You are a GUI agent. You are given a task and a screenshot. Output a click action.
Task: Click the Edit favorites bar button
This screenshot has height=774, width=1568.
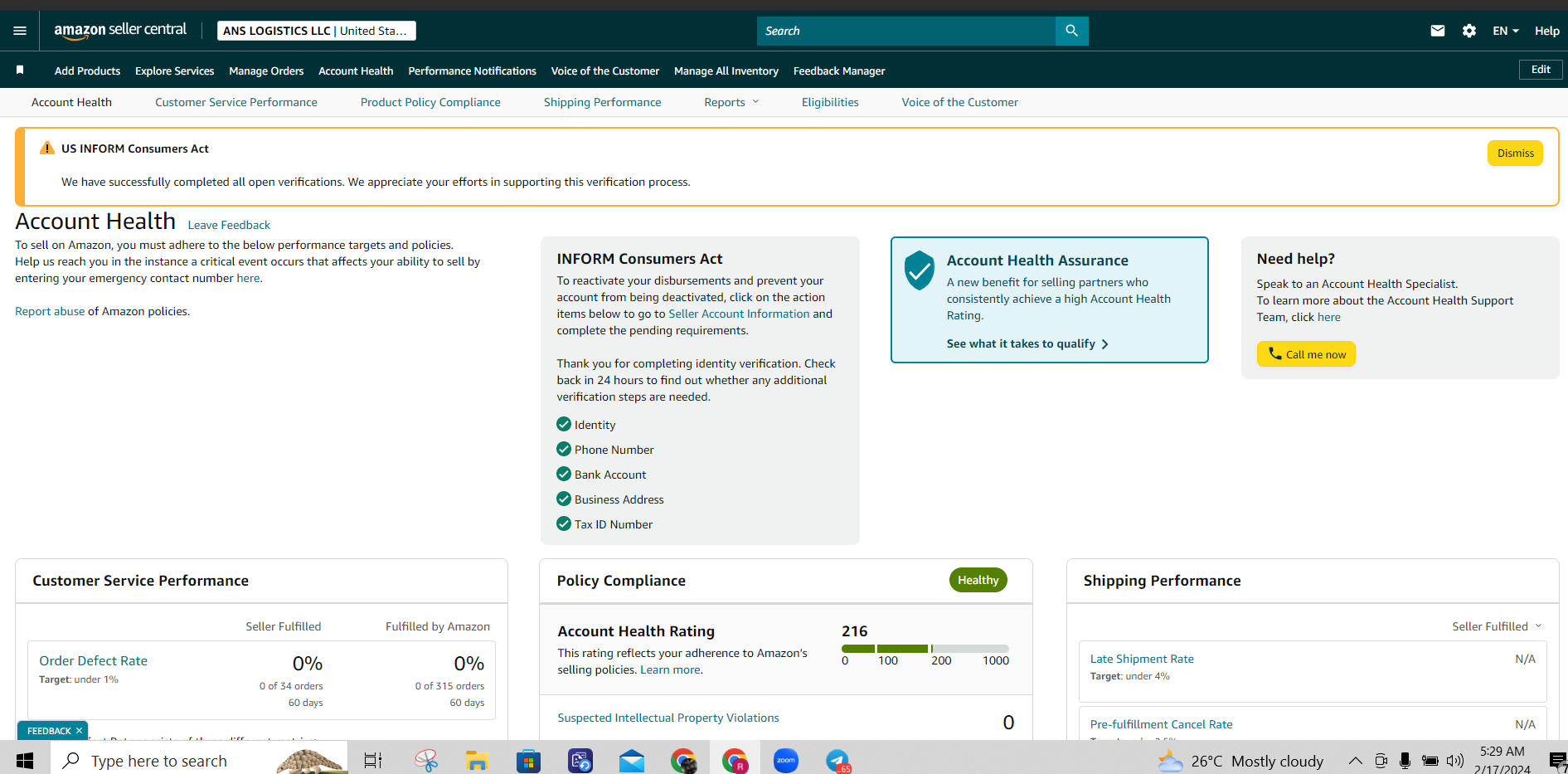click(1541, 70)
